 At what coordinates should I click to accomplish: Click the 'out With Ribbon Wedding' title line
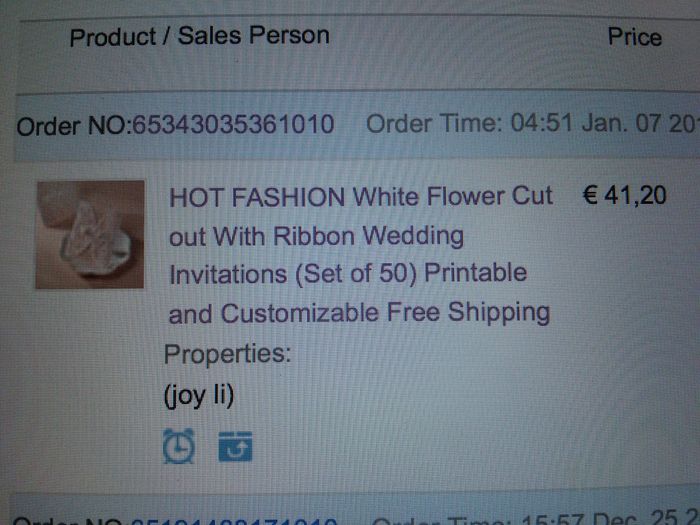pos(316,236)
